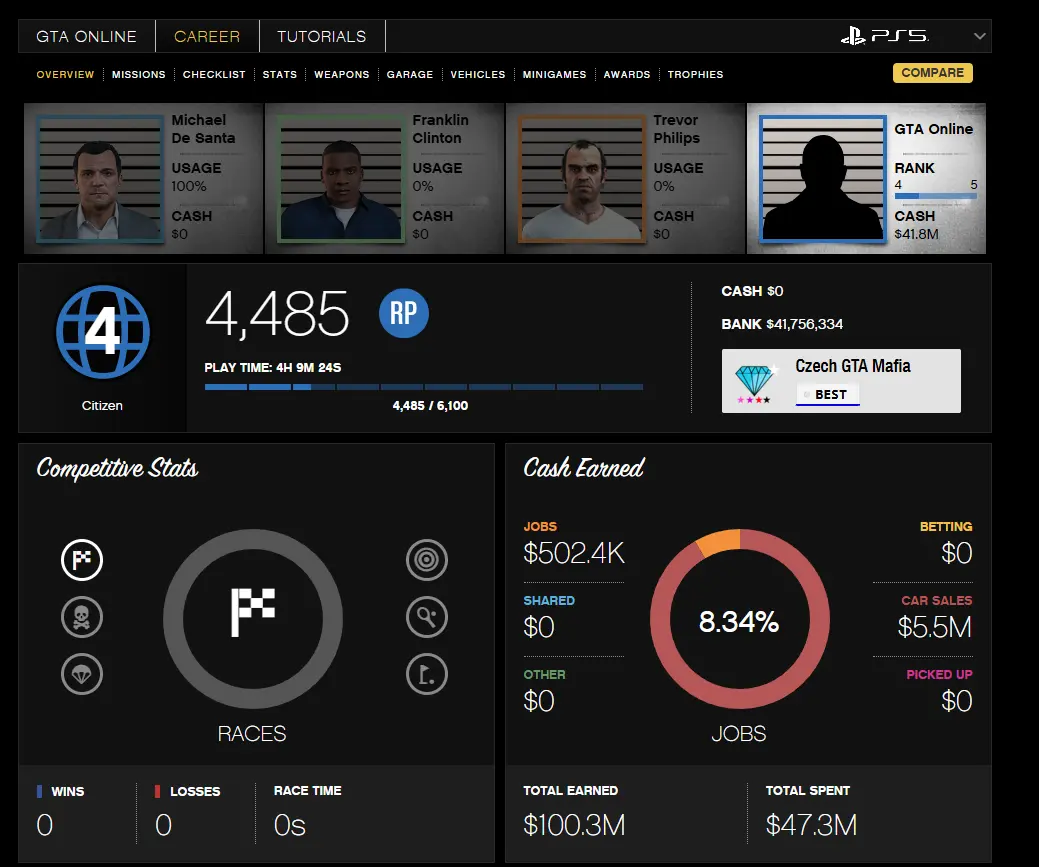Click the OTHER cash label
The height and width of the screenshot is (867, 1039).
545,675
